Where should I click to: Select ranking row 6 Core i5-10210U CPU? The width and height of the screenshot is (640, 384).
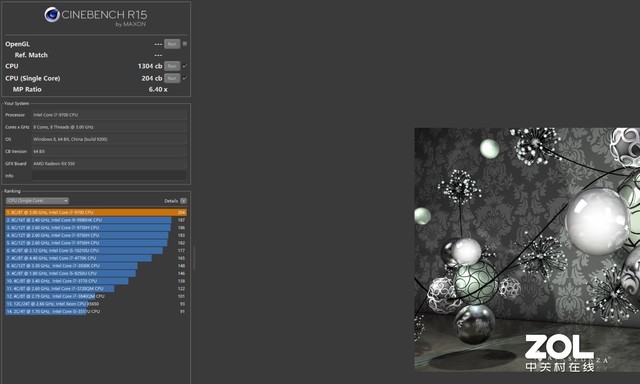point(96,251)
